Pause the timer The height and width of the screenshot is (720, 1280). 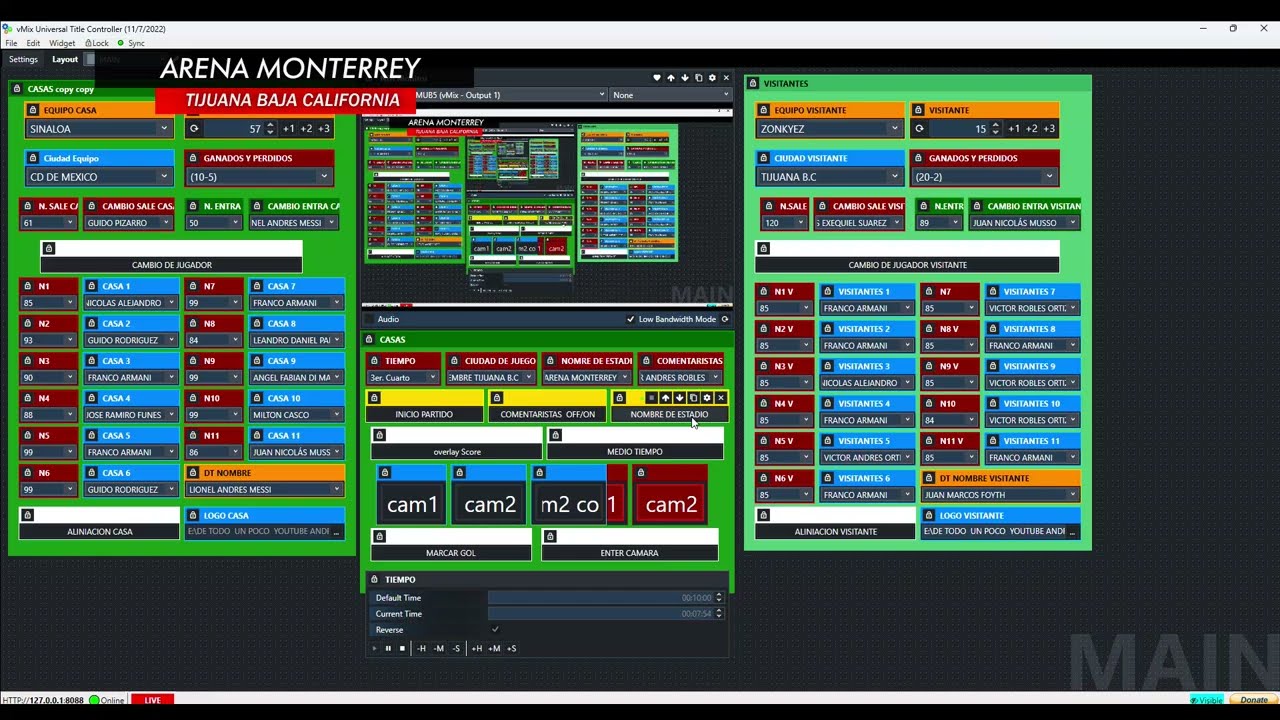pyautogui.click(x=388, y=648)
